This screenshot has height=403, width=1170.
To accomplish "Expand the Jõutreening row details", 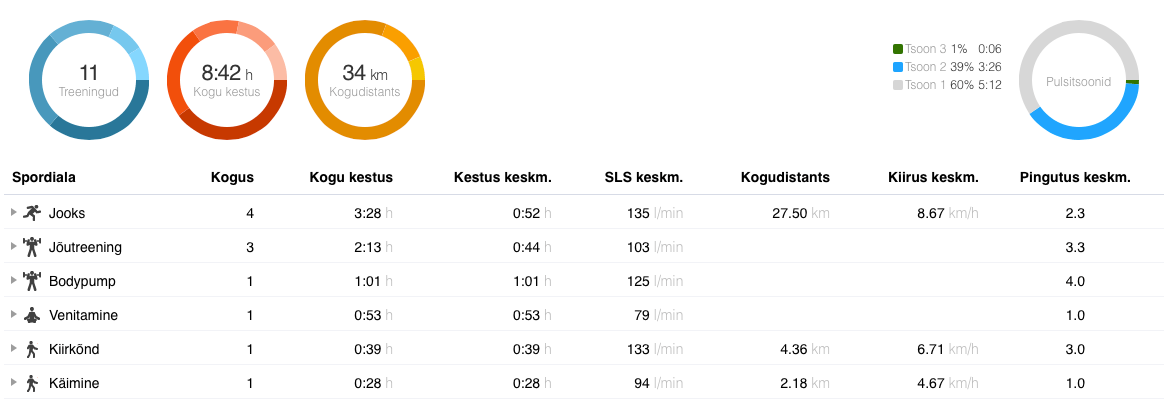I will coord(14,247).
